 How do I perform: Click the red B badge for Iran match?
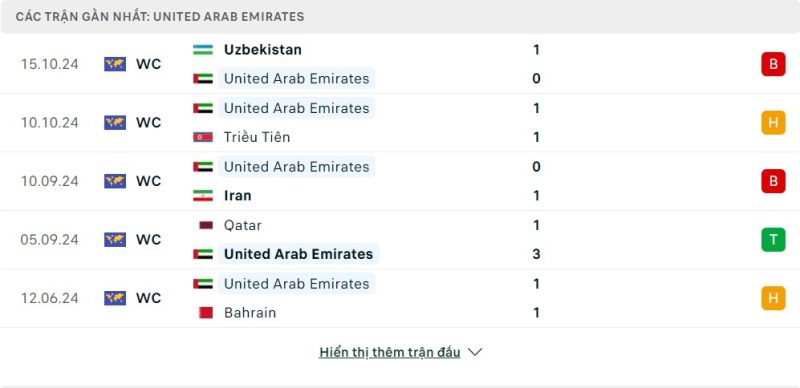pos(773,181)
